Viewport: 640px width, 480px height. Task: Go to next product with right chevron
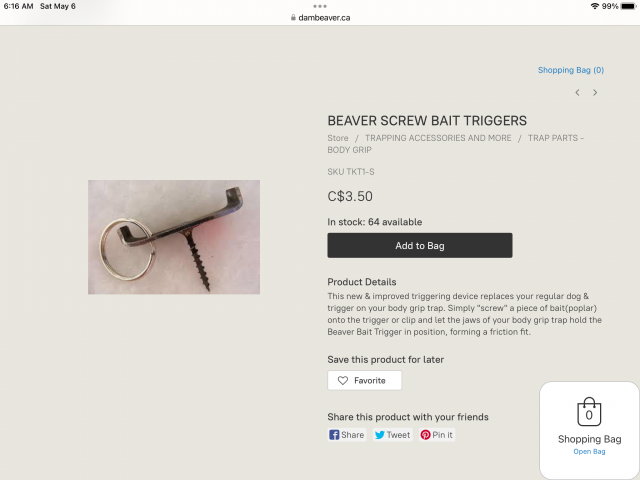tap(595, 93)
